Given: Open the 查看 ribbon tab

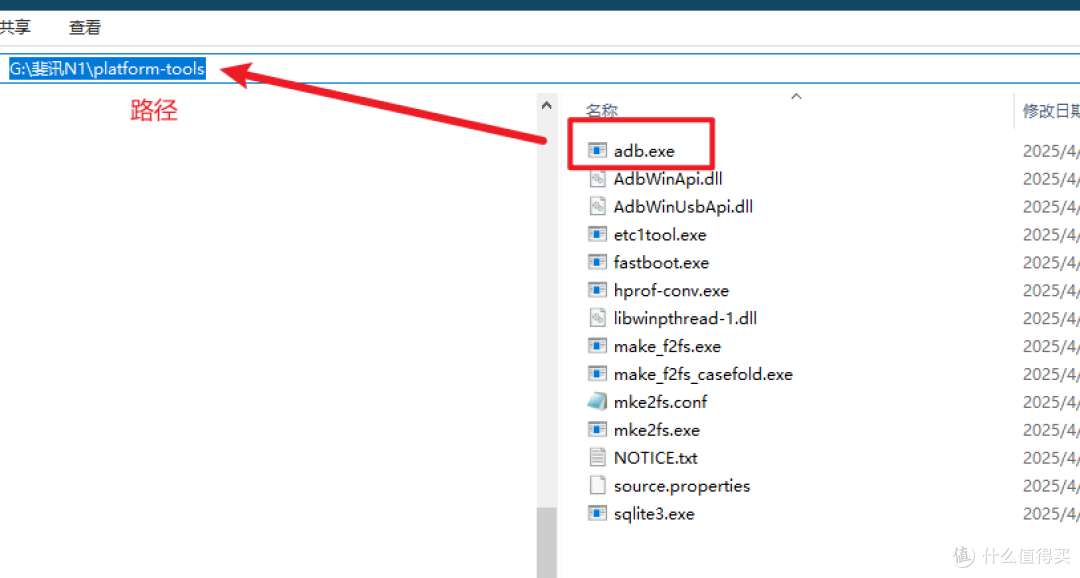Looking at the screenshot, I should pyautogui.click(x=85, y=28).
